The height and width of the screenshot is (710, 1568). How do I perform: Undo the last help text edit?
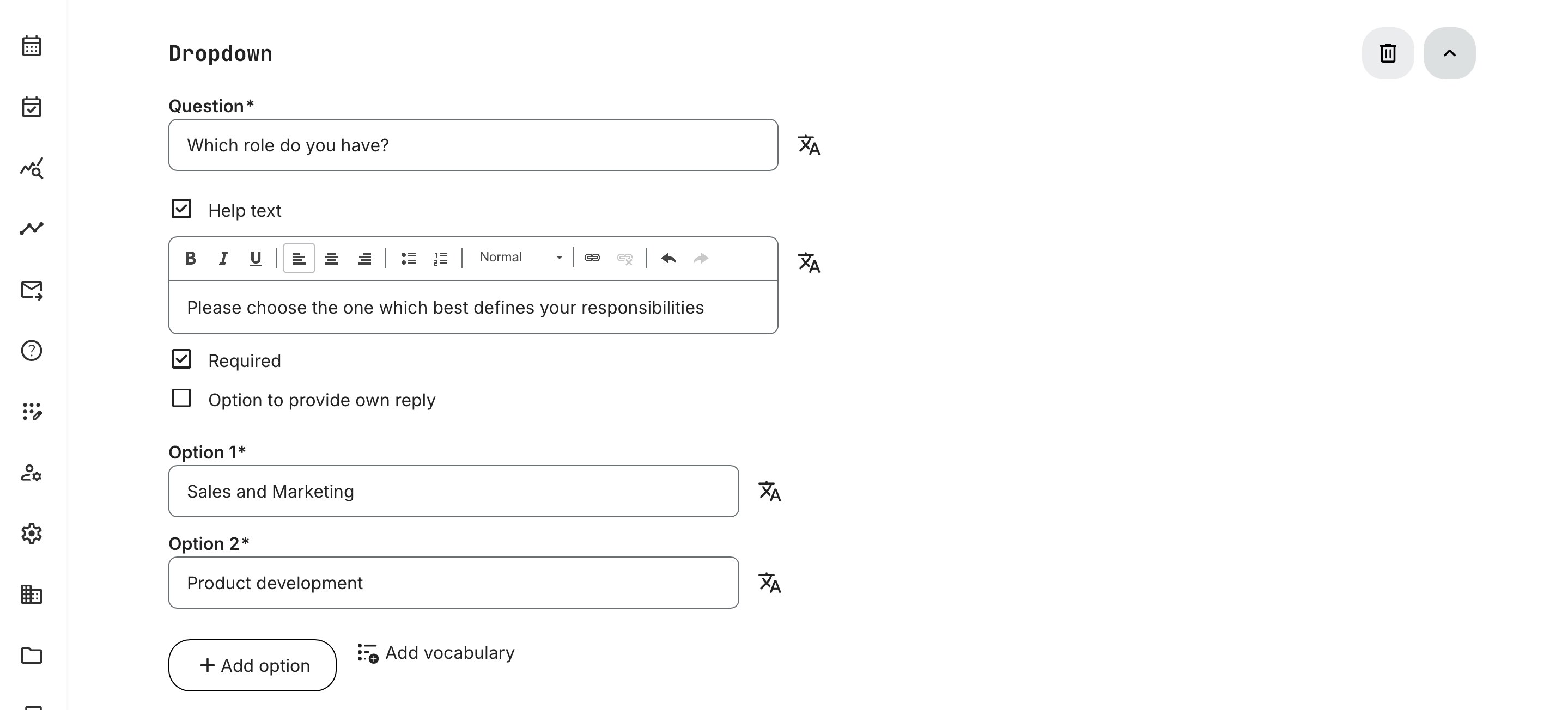click(668, 259)
